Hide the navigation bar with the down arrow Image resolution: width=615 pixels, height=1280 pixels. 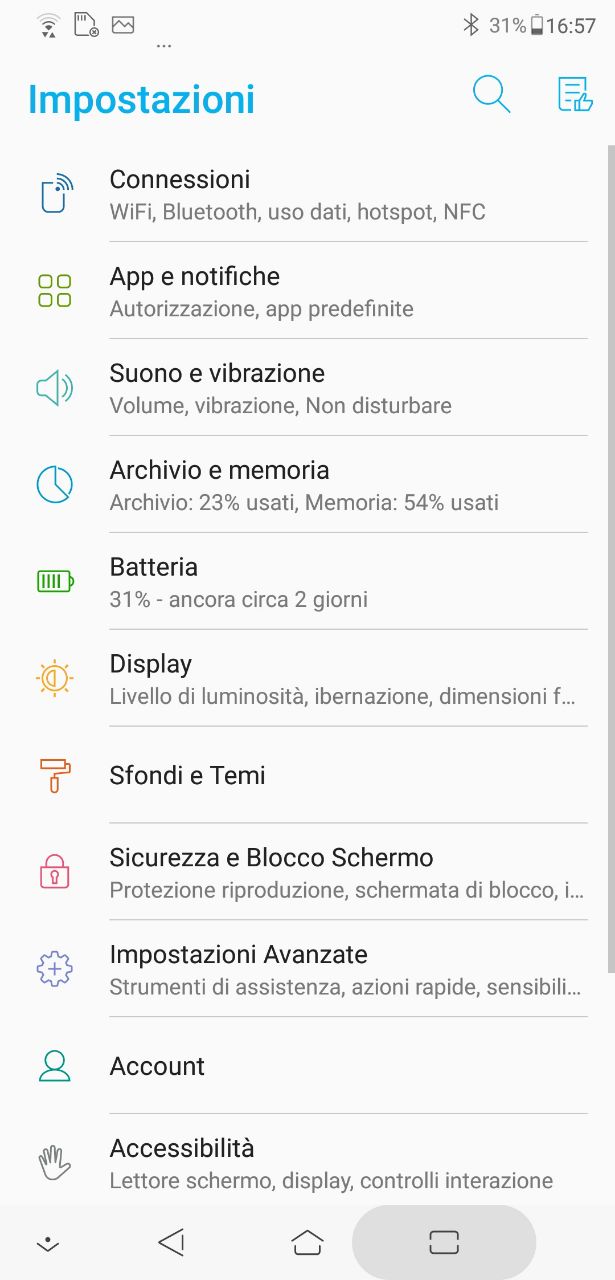47,1243
